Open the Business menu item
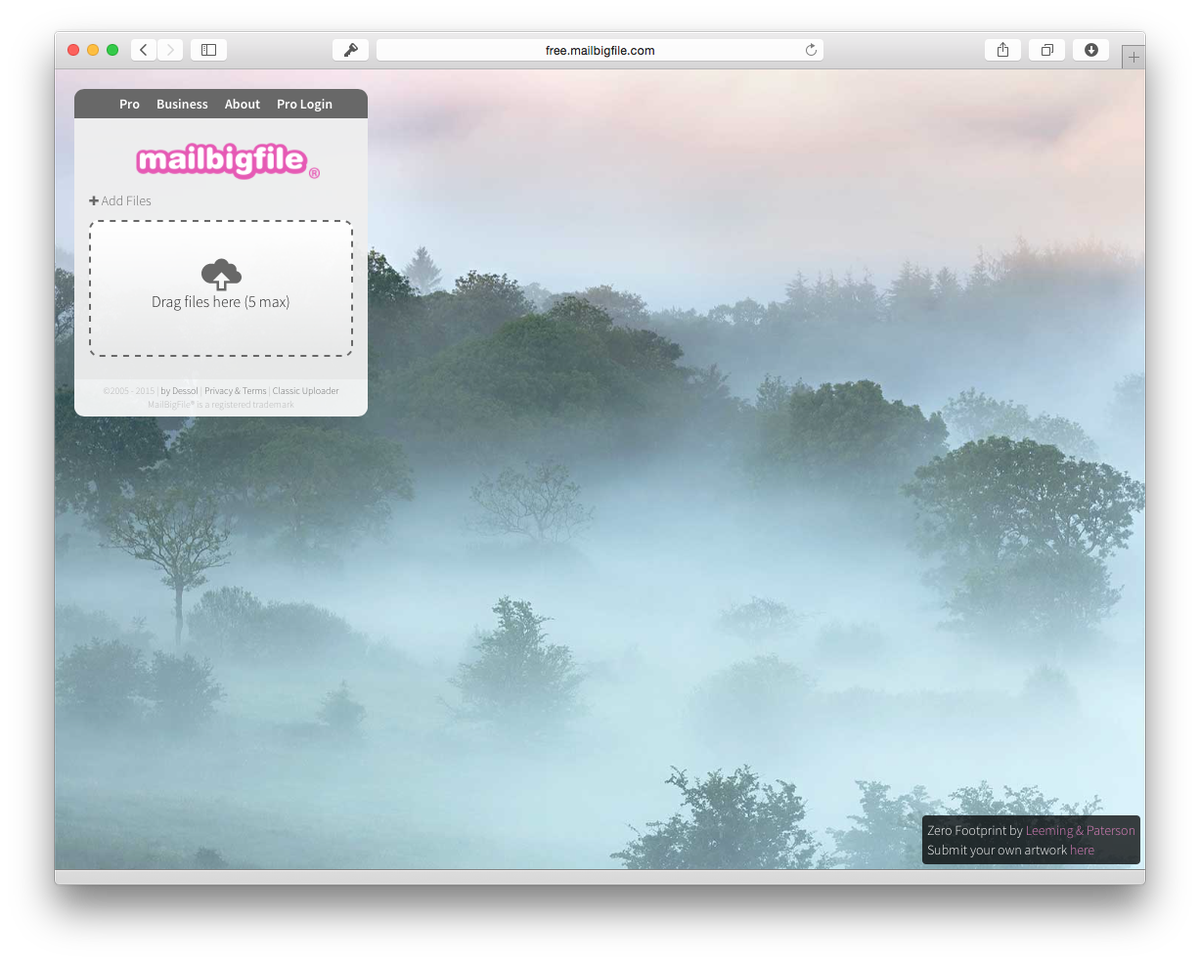Image resolution: width=1200 pixels, height=963 pixels. pos(182,103)
